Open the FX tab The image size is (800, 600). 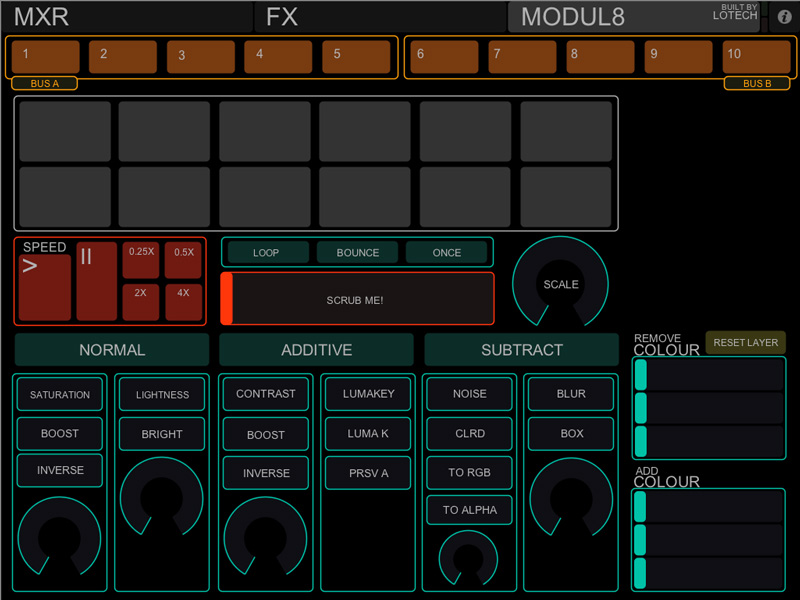282,17
